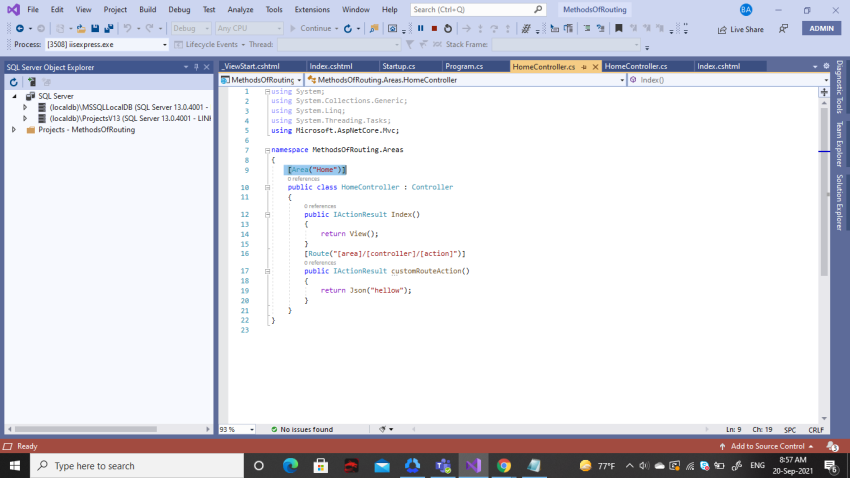Open Microsoft Teams from the taskbar
Image resolution: width=850 pixels, height=478 pixels.
tap(442, 465)
